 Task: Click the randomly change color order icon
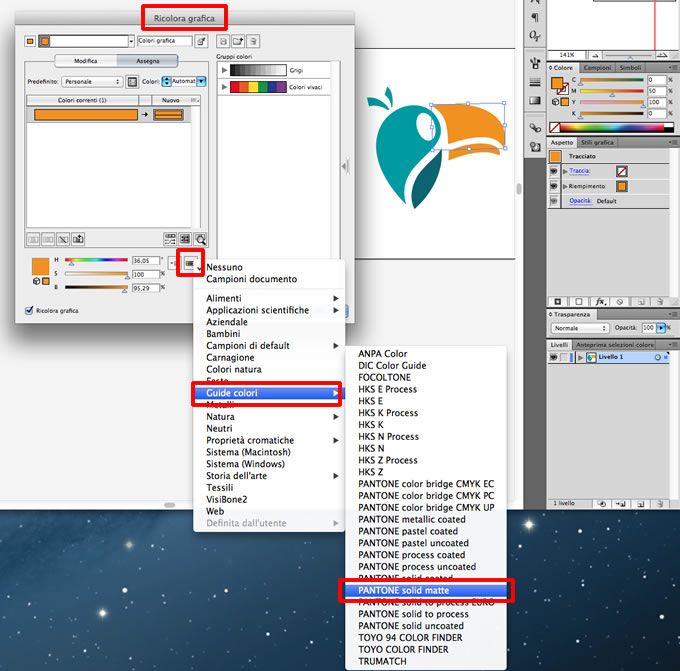(170, 239)
